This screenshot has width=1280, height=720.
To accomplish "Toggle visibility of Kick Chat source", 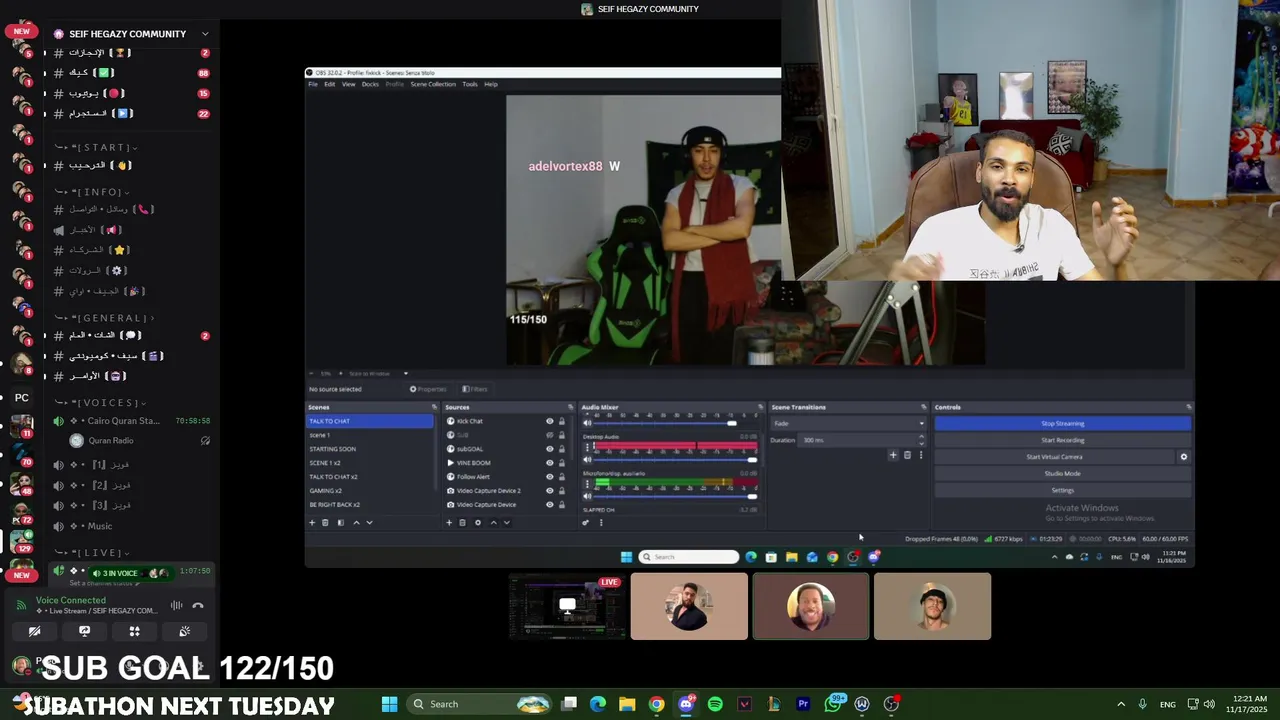I will coord(549,421).
